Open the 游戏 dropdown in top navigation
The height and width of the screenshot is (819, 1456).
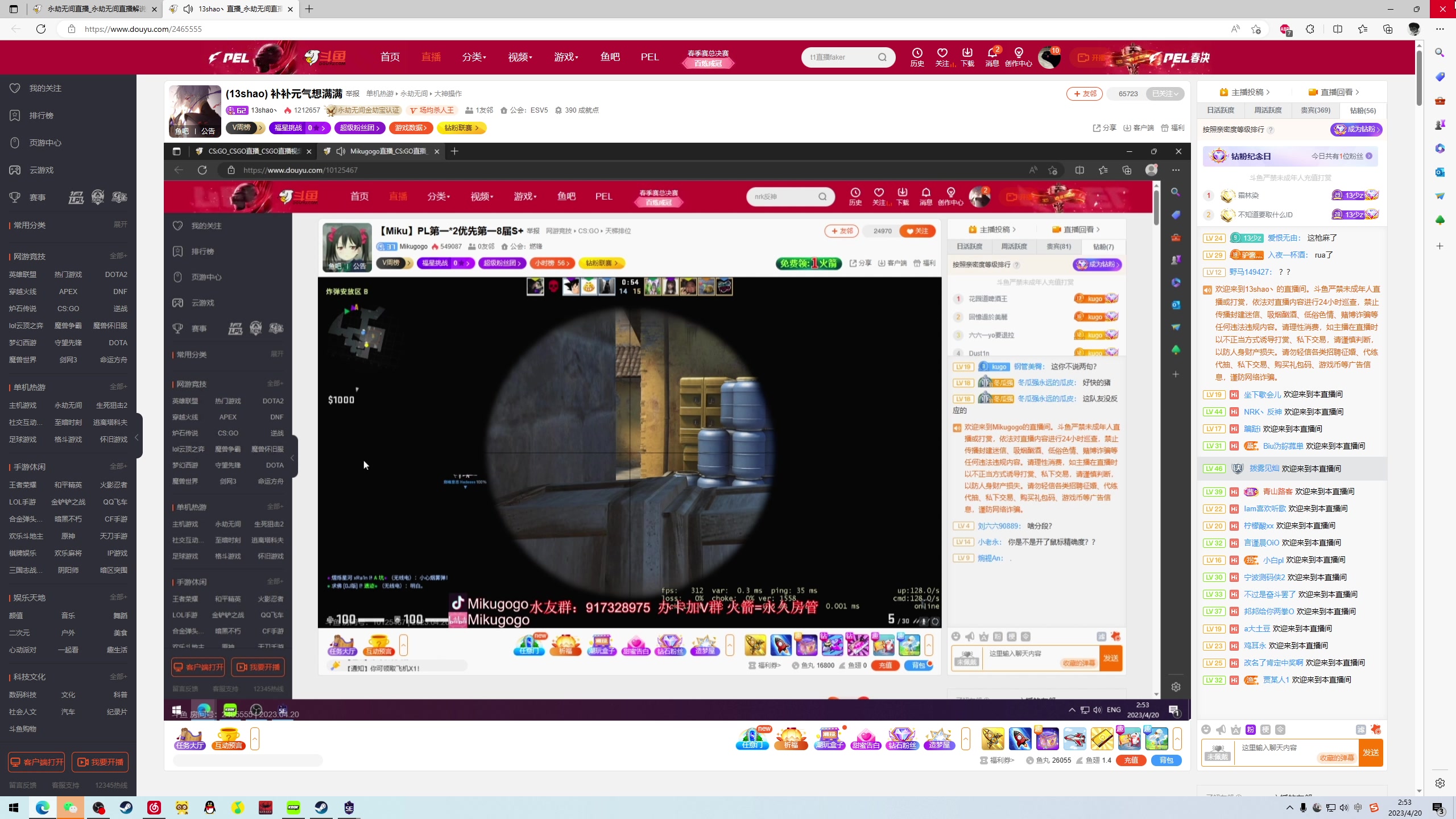[x=565, y=57]
